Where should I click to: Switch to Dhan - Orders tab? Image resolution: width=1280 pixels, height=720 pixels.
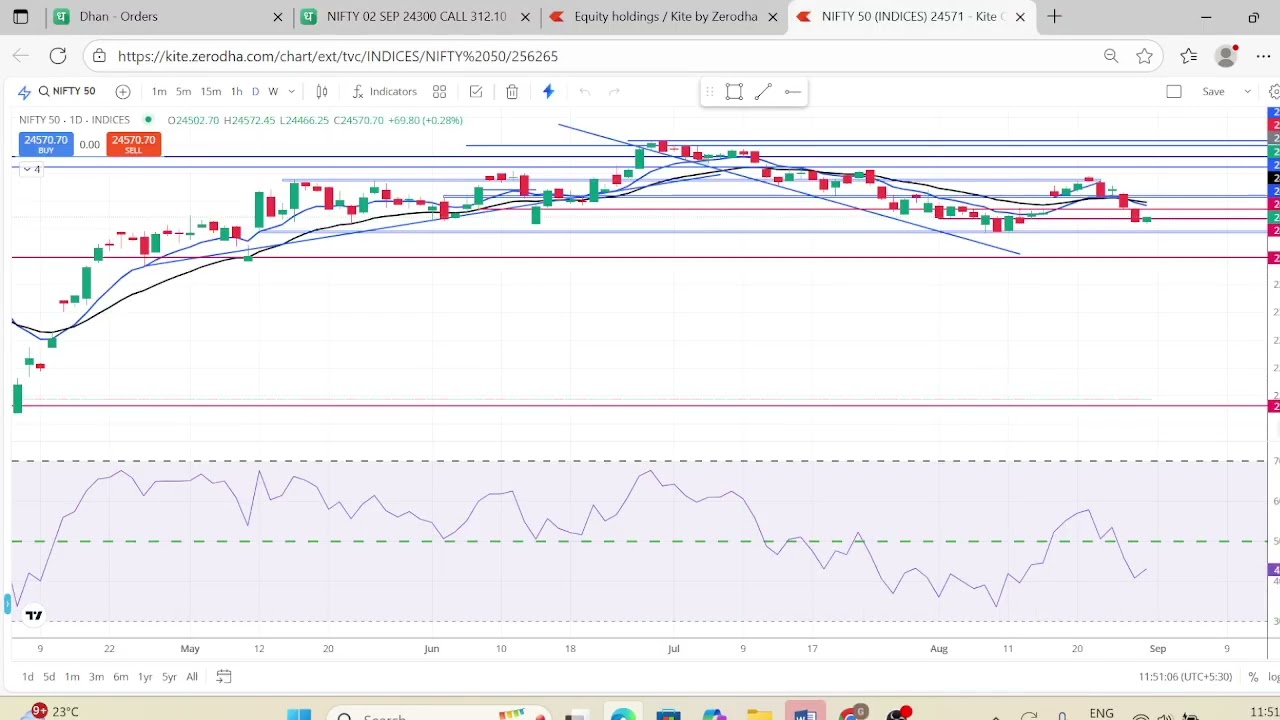168,17
